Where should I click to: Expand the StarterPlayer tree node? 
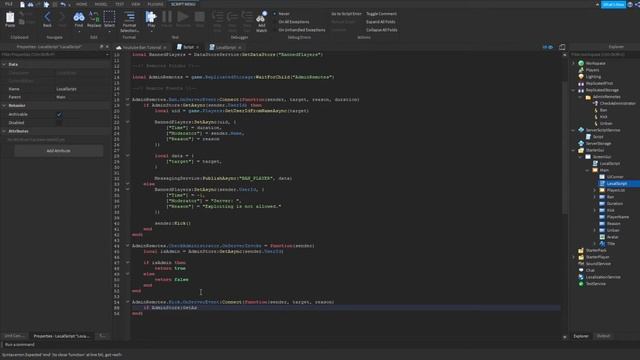coord(573,257)
